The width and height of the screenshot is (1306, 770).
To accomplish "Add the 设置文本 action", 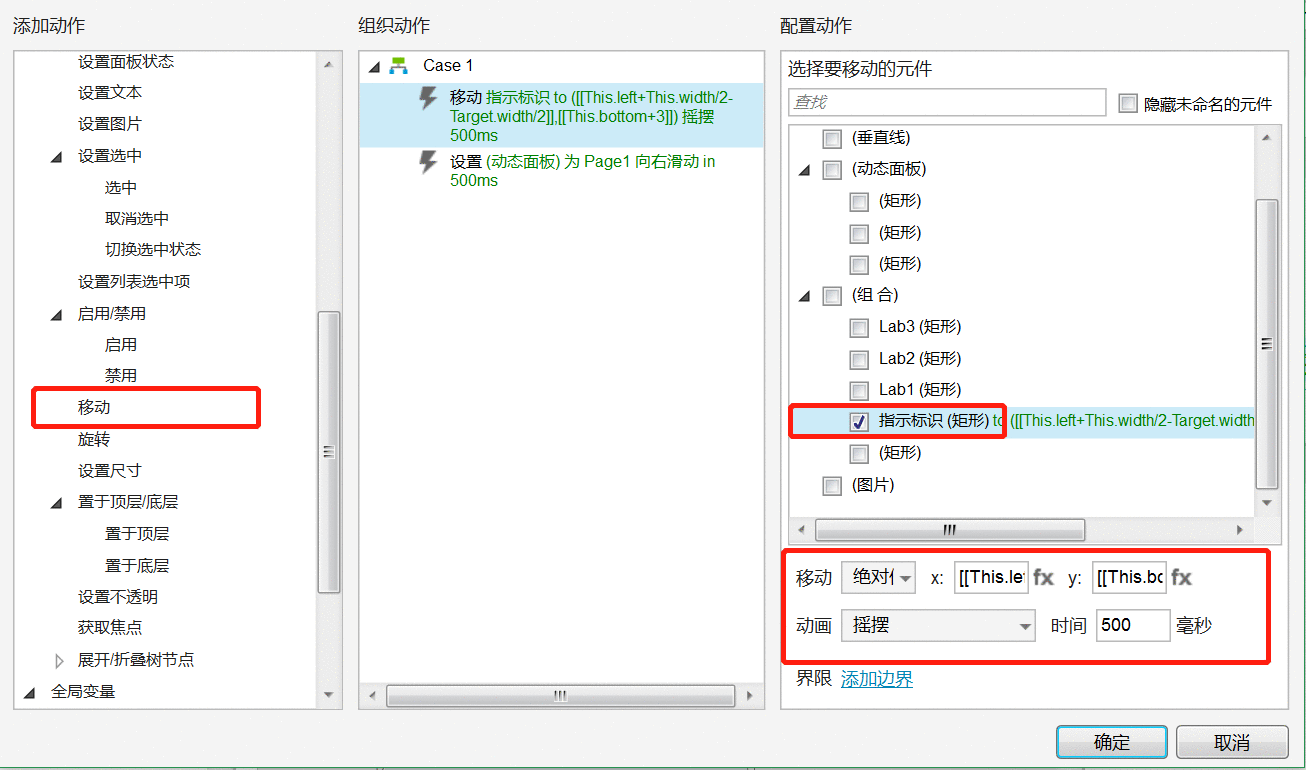I will point(110,93).
